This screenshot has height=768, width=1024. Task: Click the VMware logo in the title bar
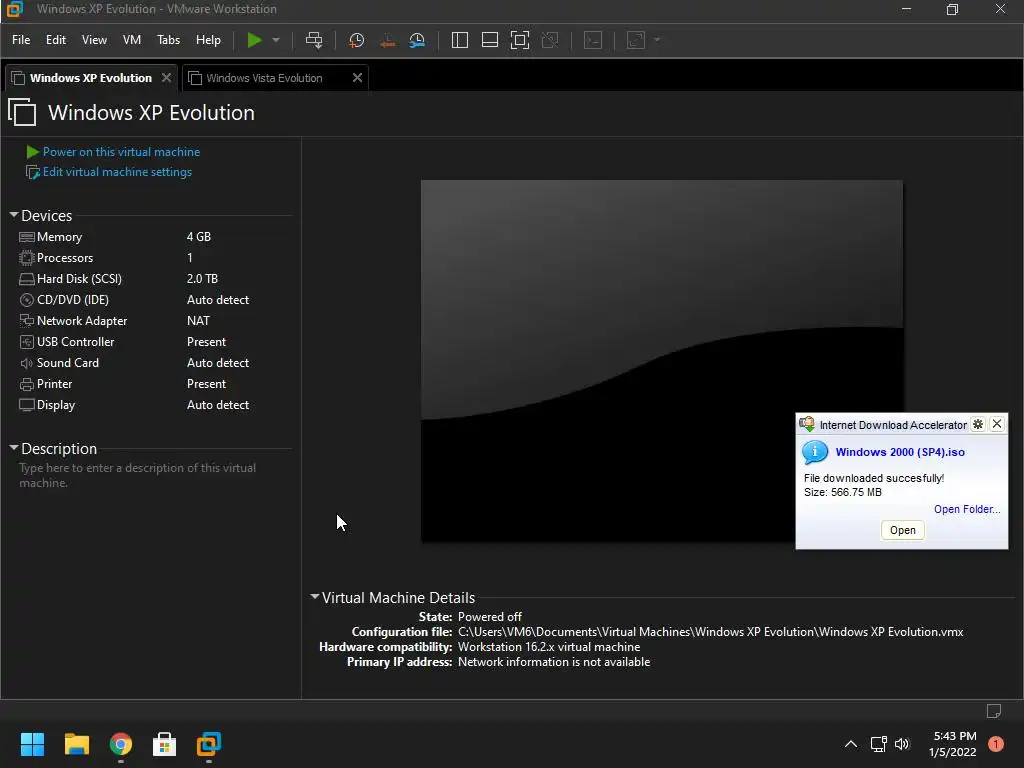pos(14,9)
